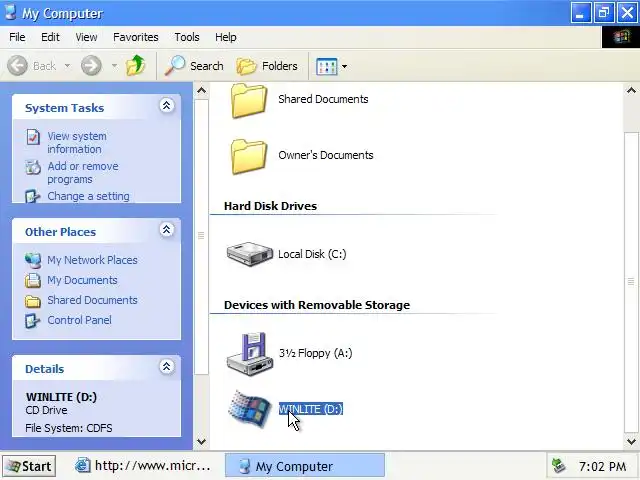Click the Owner's Documents label
Viewport: 640px width, 480px height.
coord(326,155)
